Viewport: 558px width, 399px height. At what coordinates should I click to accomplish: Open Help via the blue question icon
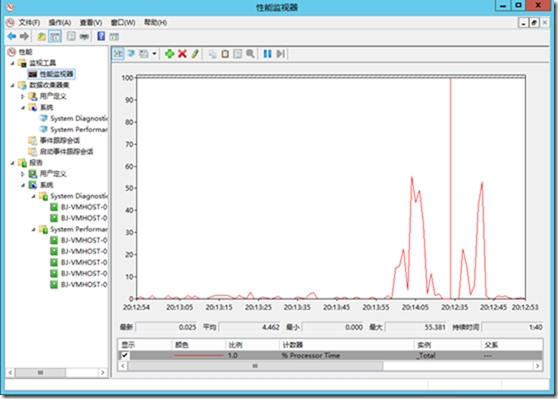101,36
